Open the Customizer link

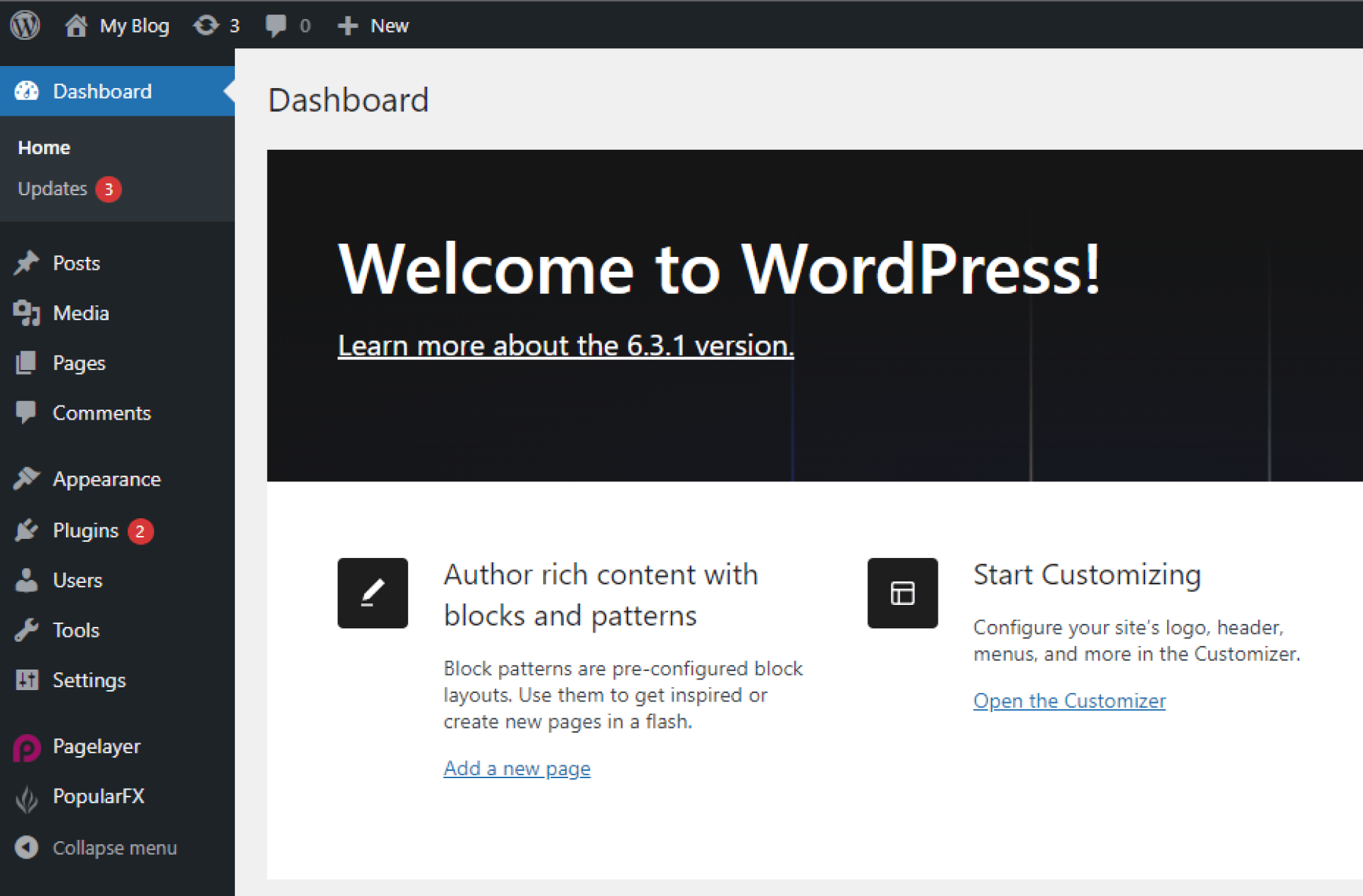(x=1069, y=701)
